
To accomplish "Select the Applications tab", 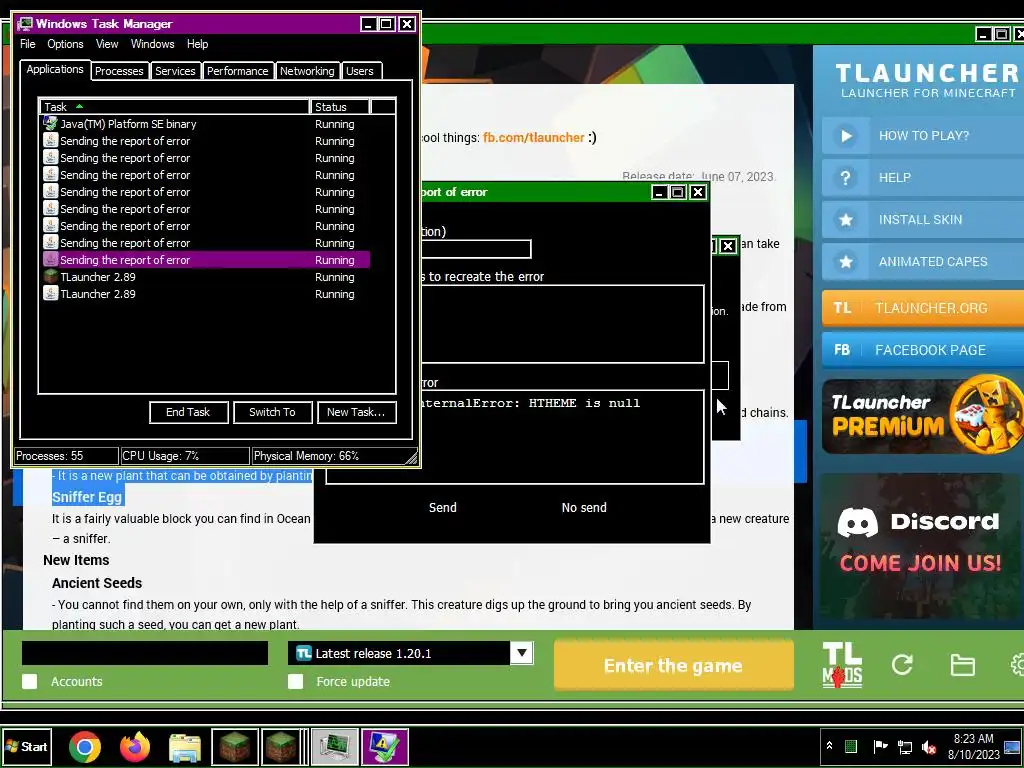I will 55,69.
